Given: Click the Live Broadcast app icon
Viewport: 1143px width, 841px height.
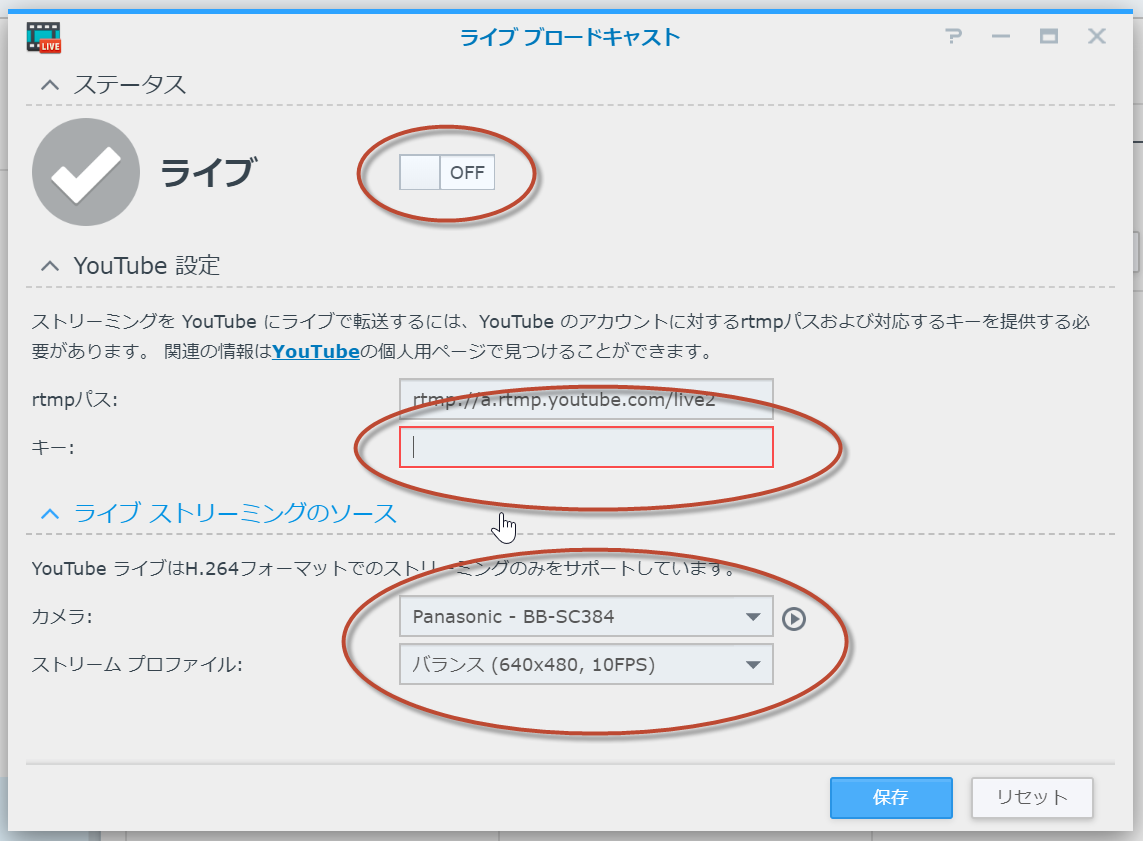Looking at the screenshot, I should pyautogui.click(x=44, y=37).
